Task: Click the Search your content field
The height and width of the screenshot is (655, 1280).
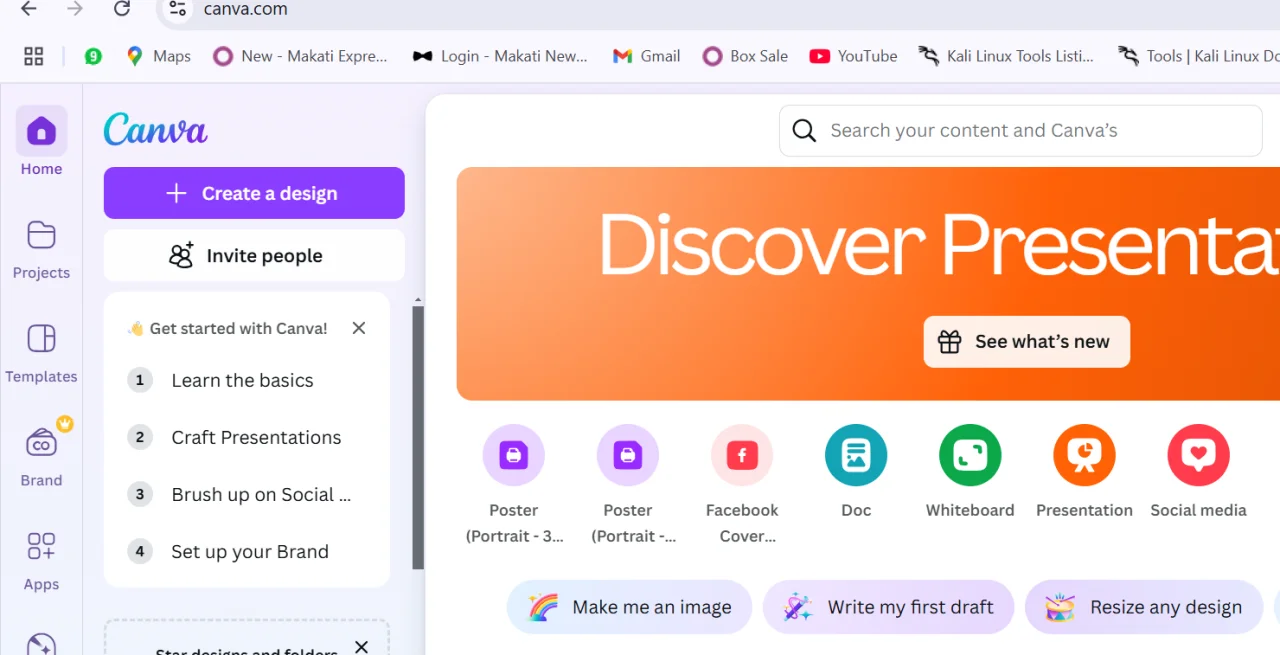Action: pos(1020,130)
